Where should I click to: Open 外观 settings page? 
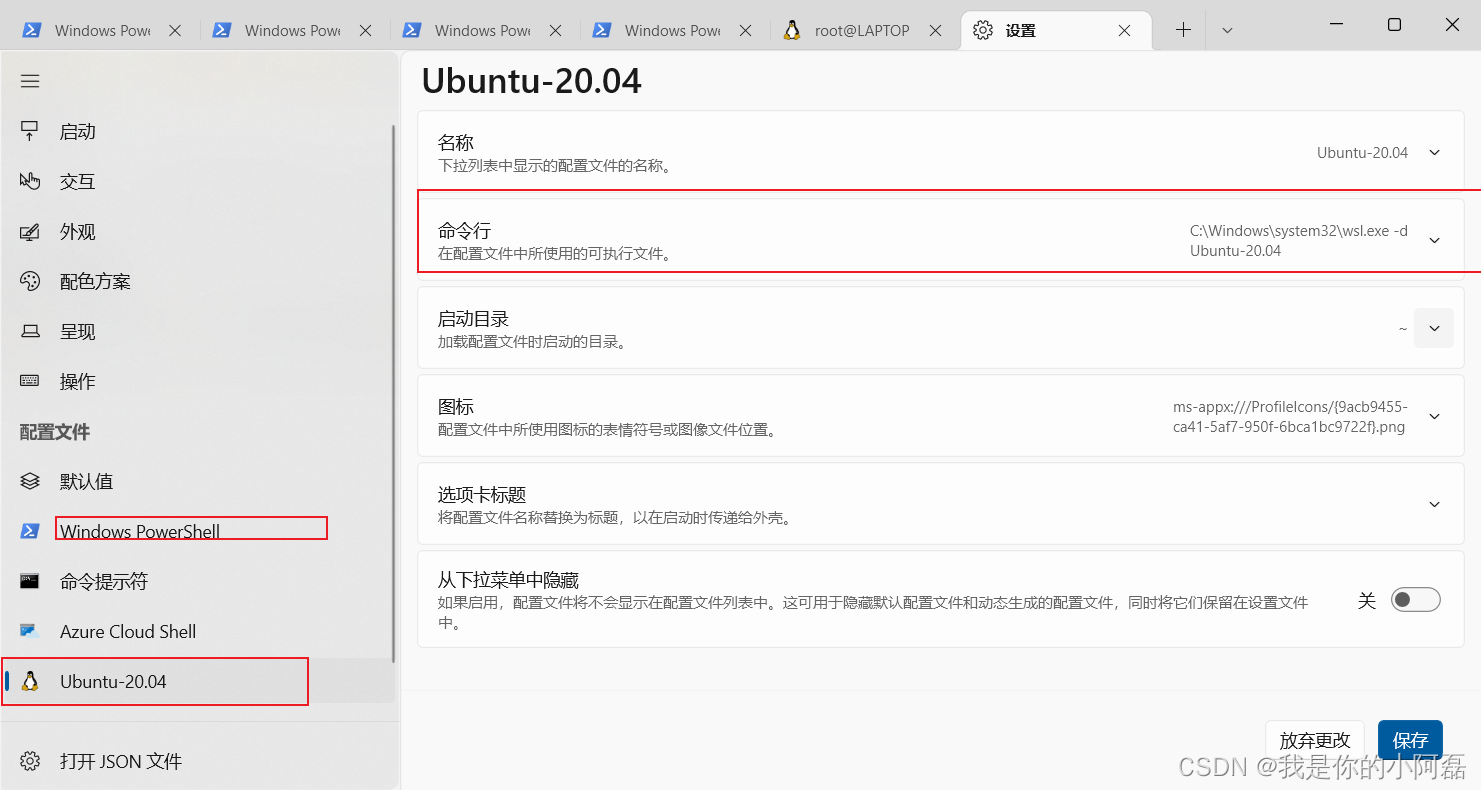(198, 231)
